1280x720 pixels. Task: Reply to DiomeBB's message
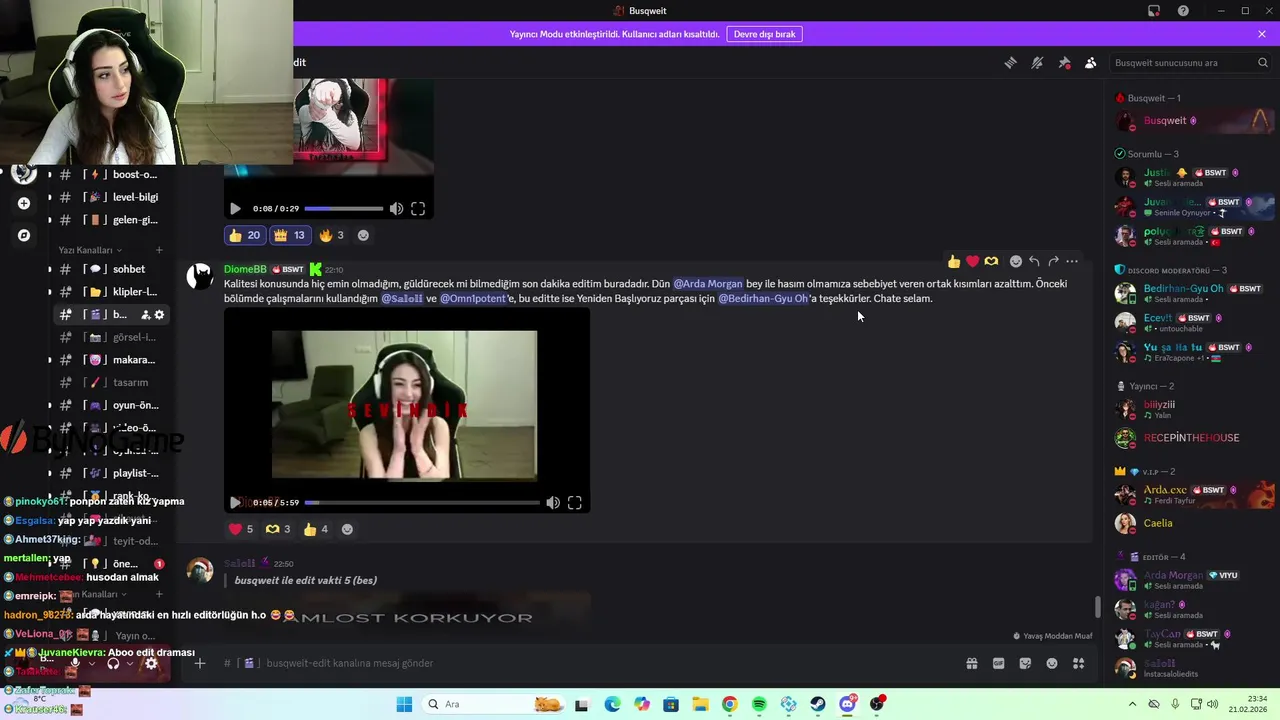point(1034,261)
